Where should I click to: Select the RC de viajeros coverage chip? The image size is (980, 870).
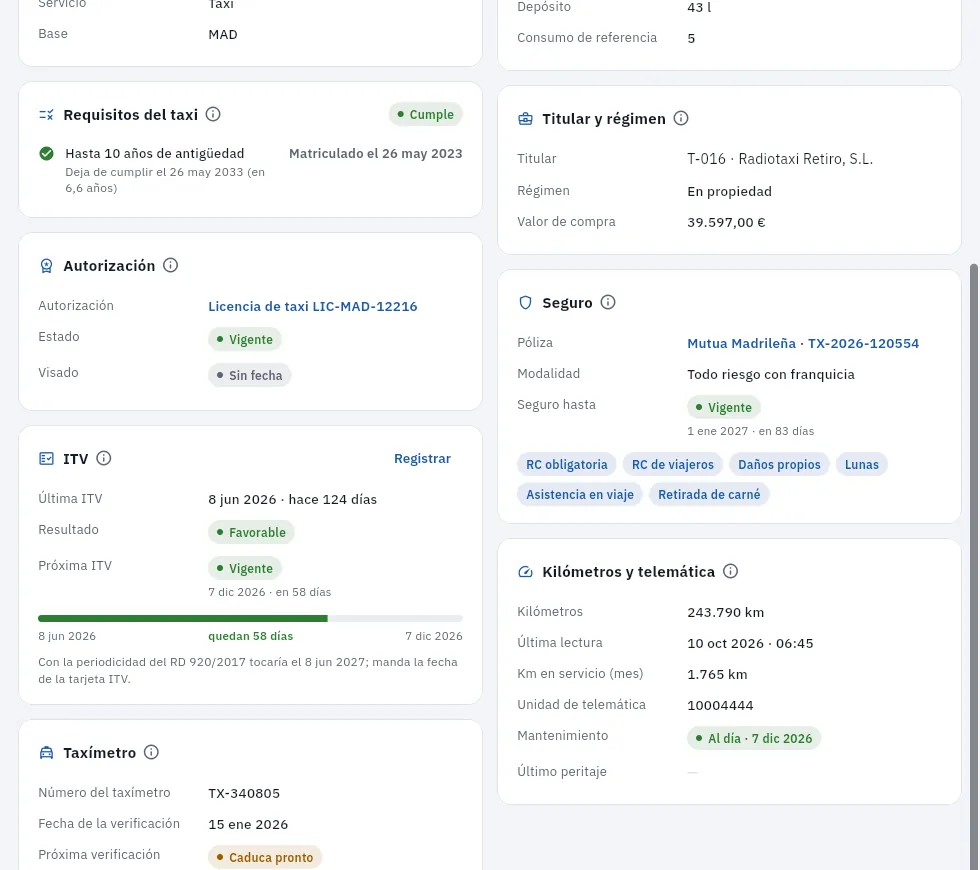tap(672, 464)
